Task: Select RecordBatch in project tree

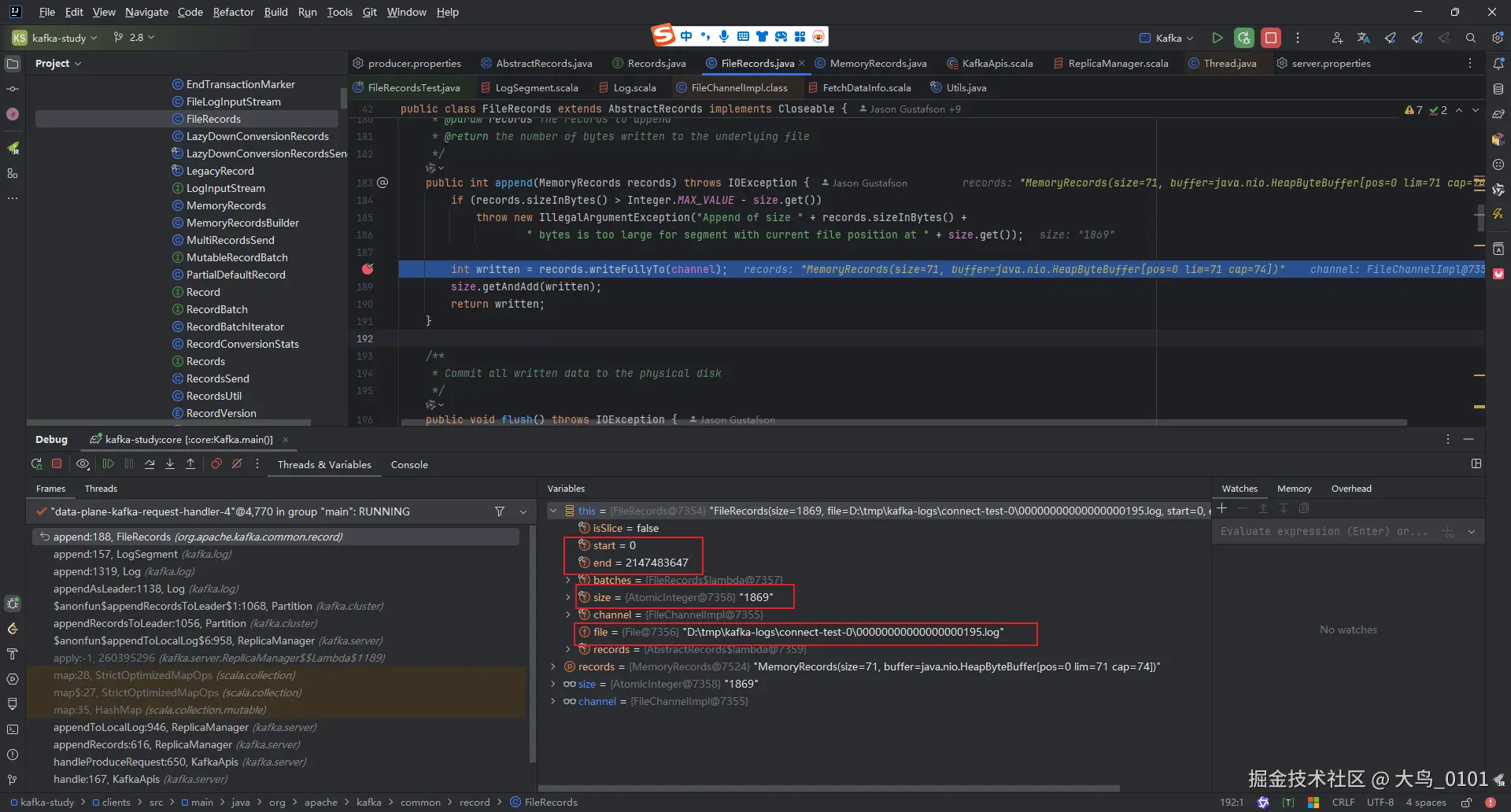Action: tap(216, 309)
